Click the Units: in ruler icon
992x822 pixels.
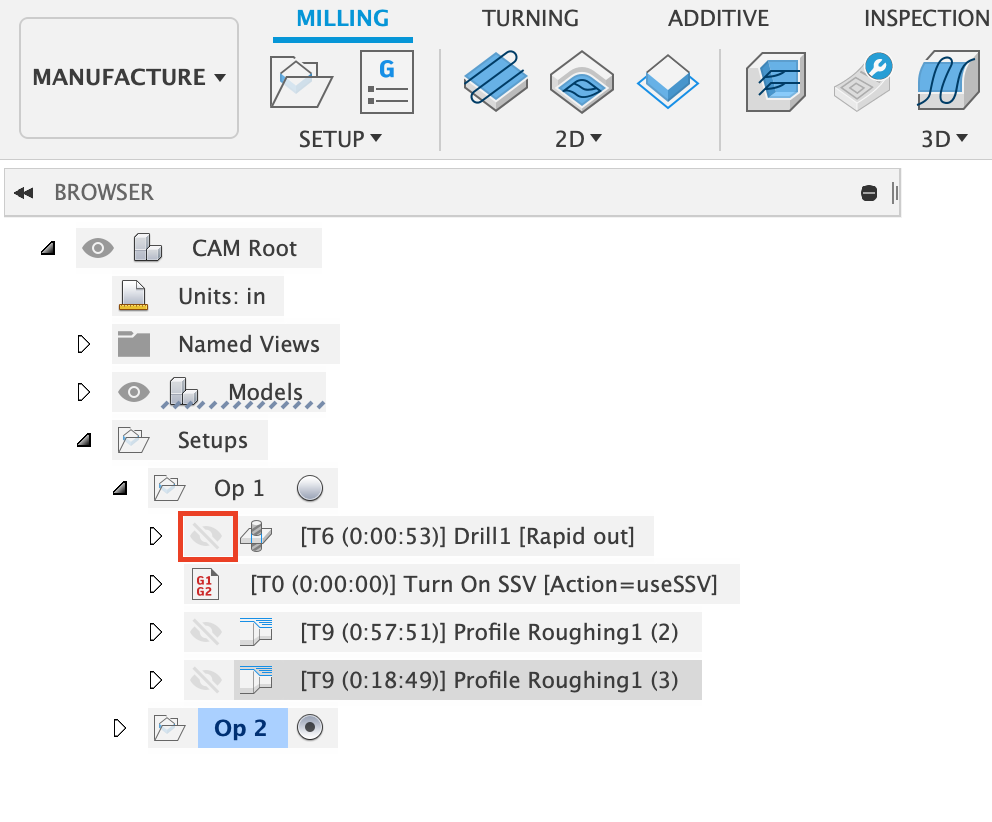pos(133,295)
